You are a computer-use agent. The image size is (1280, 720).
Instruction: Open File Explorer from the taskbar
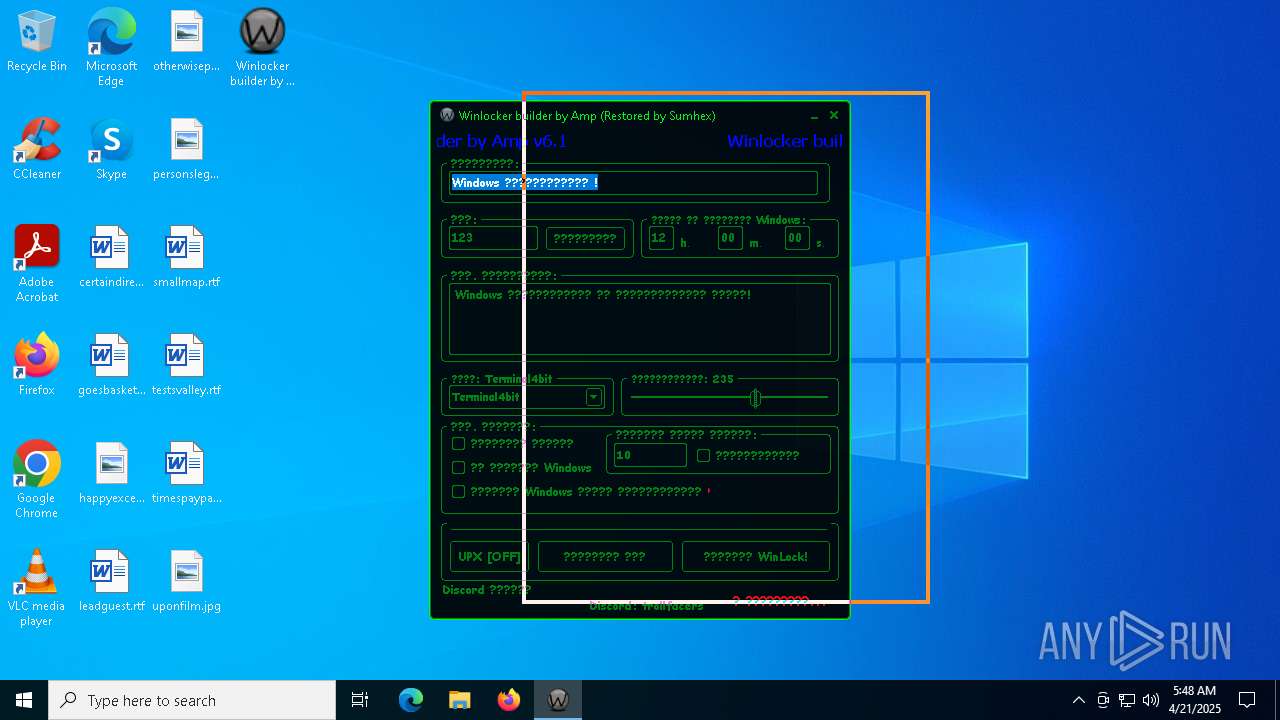[459, 700]
